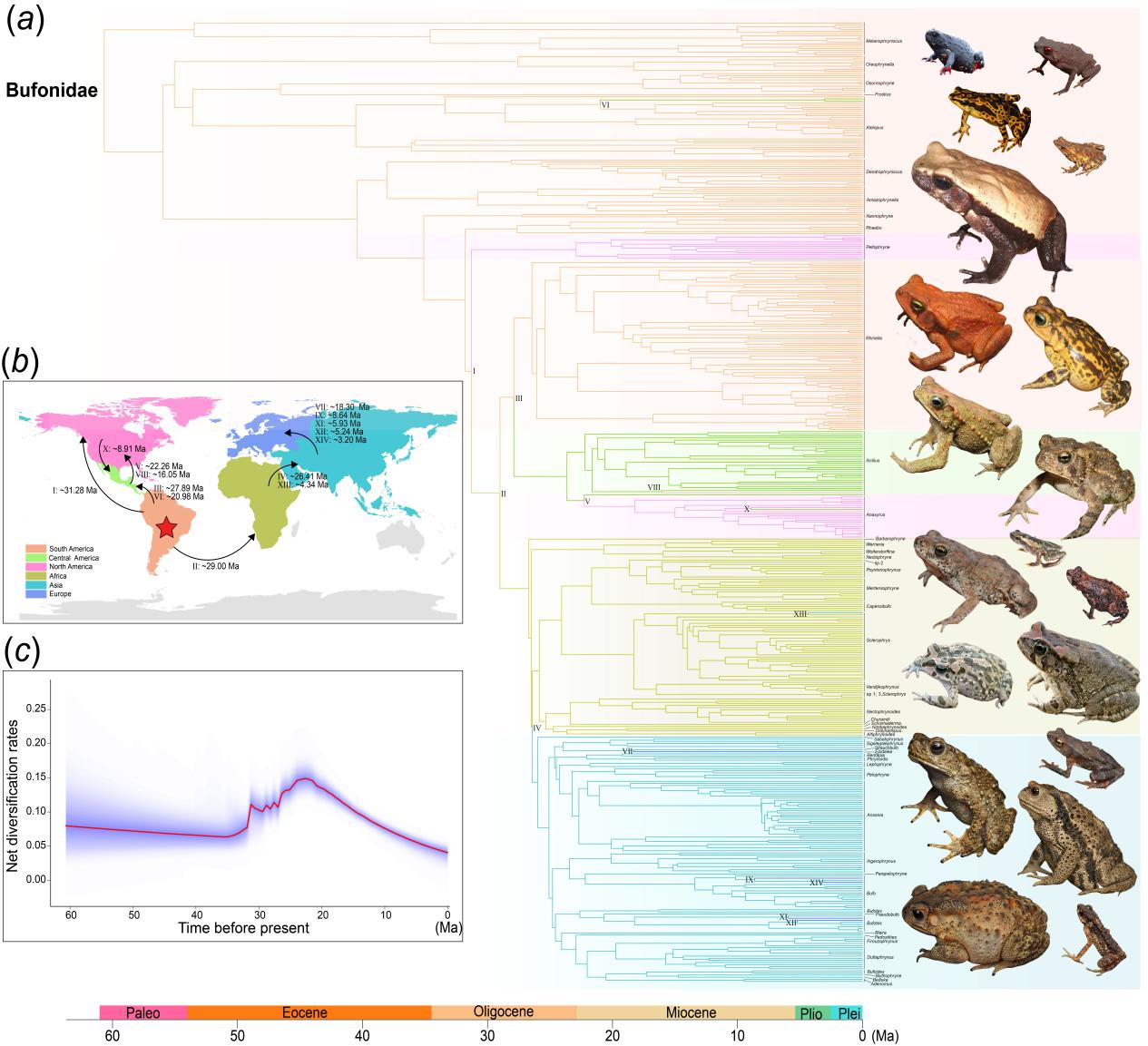Select the Plio segment of the timescale

[x=811, y=1012]
